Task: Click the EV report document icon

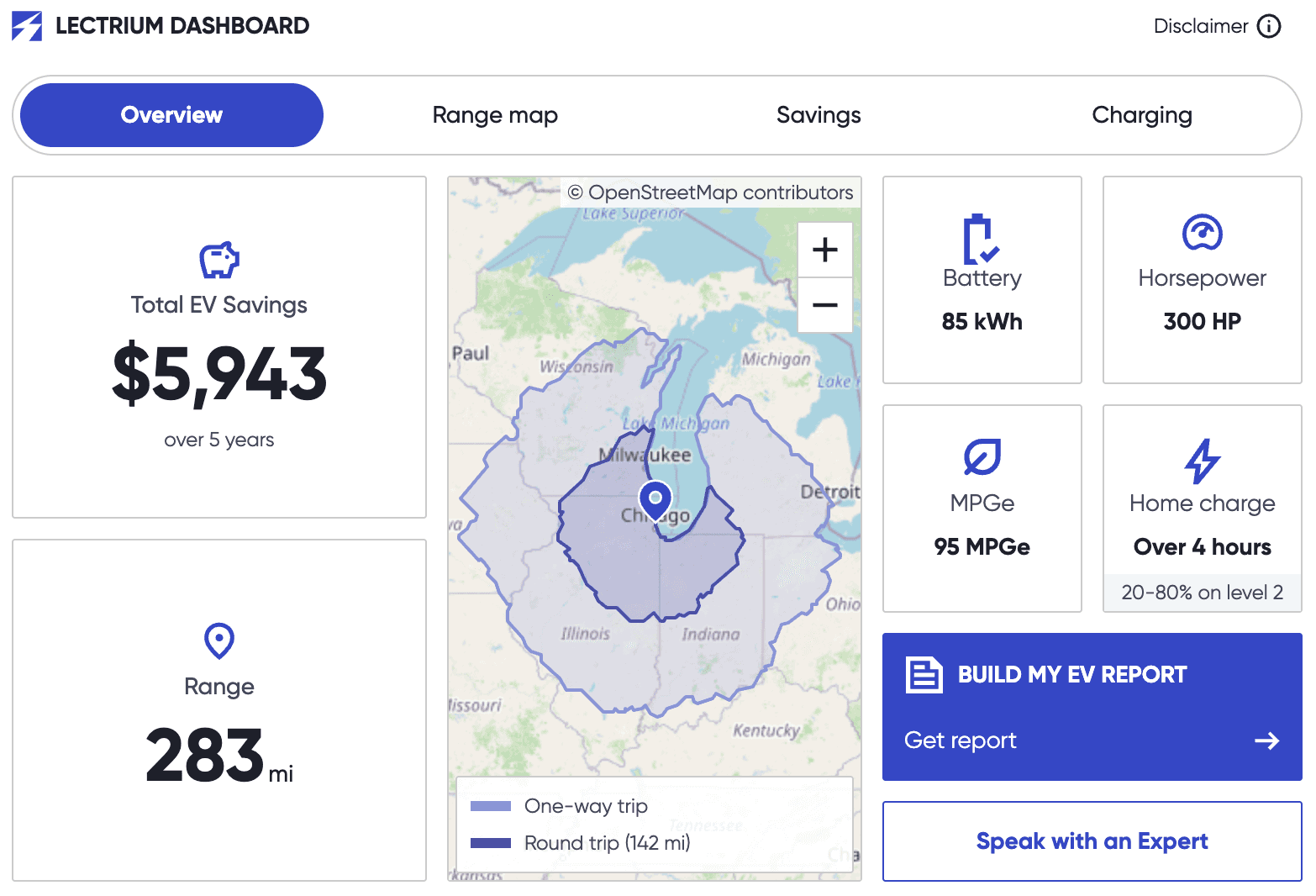Action: pyautogui.click(x=924, y=674)
